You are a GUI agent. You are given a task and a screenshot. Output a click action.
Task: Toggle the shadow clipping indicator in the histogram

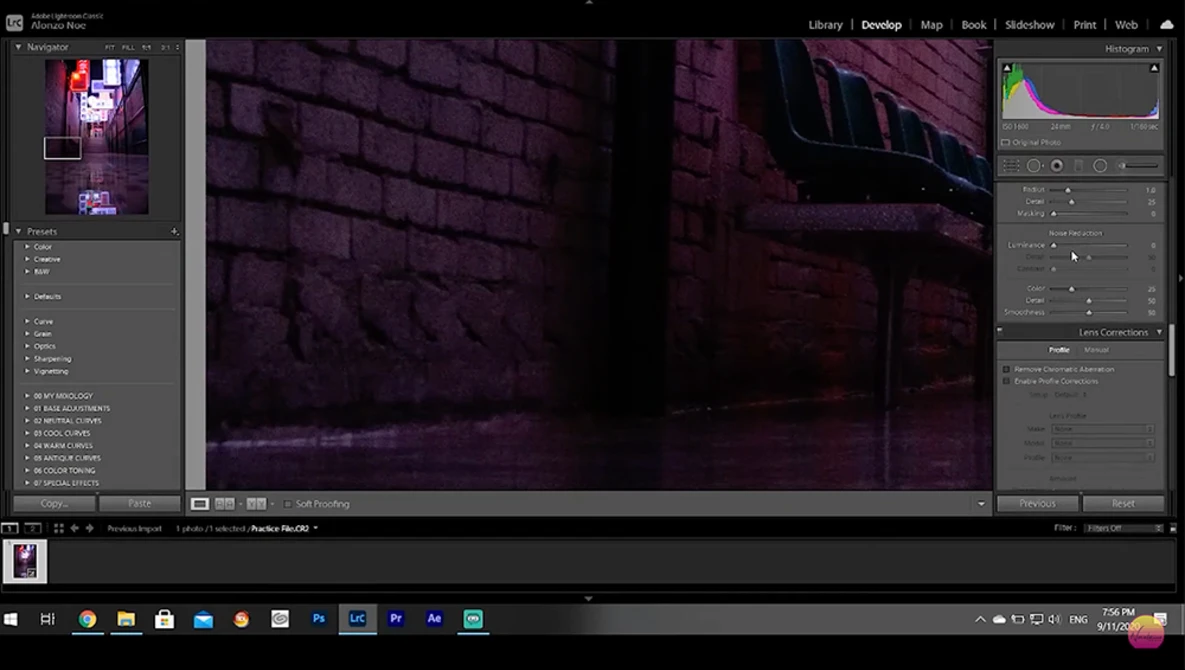click(x=1007, y=68)
